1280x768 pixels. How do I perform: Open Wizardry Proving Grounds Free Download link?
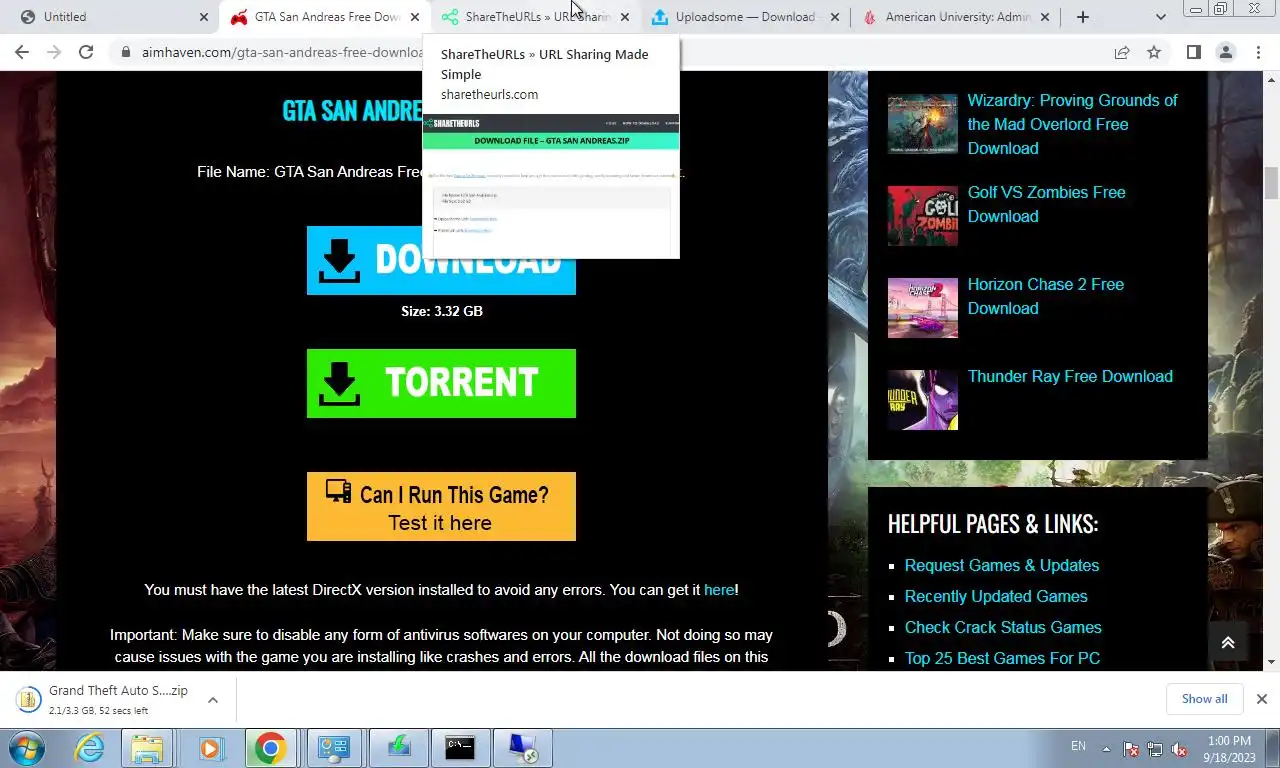1072,124
